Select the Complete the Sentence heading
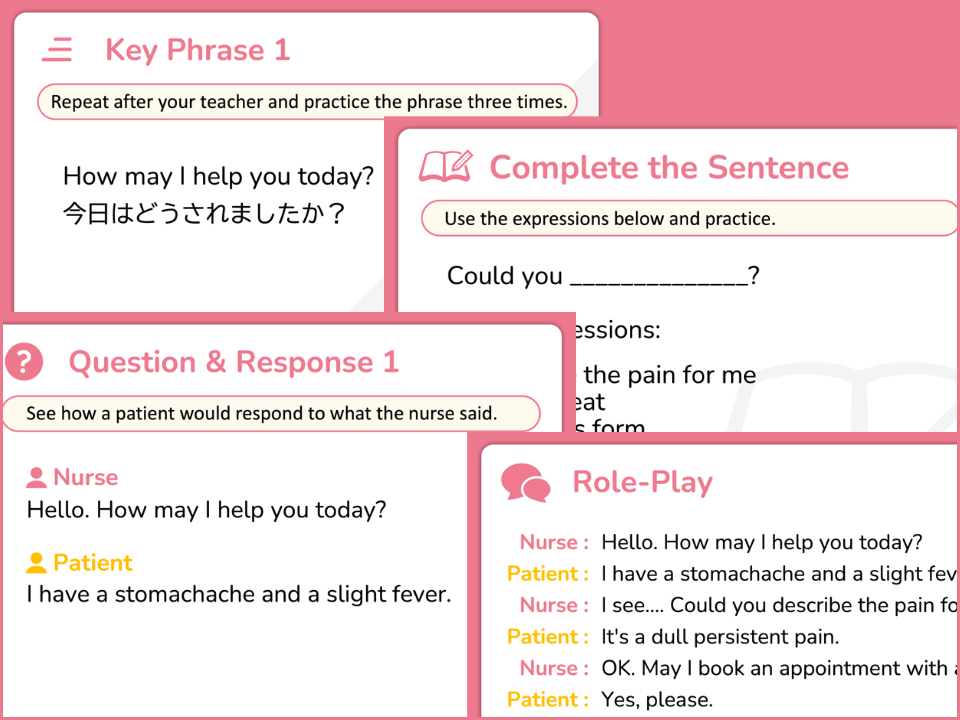This screenshot has width=960, height=720. 668,167
